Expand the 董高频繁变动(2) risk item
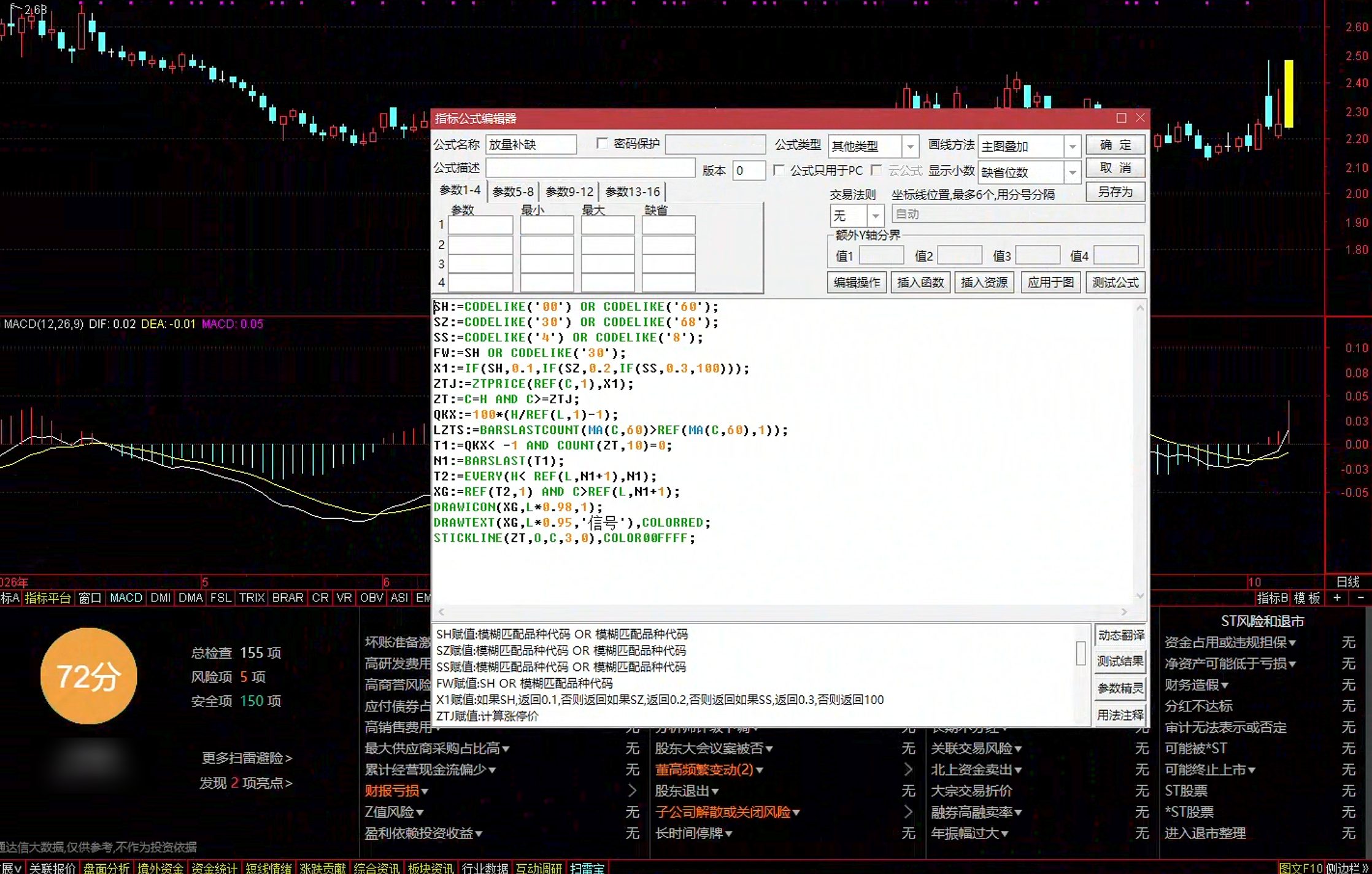Image resolution: width=1372 pixels, height=874 pixels. [x=709, y=770]
